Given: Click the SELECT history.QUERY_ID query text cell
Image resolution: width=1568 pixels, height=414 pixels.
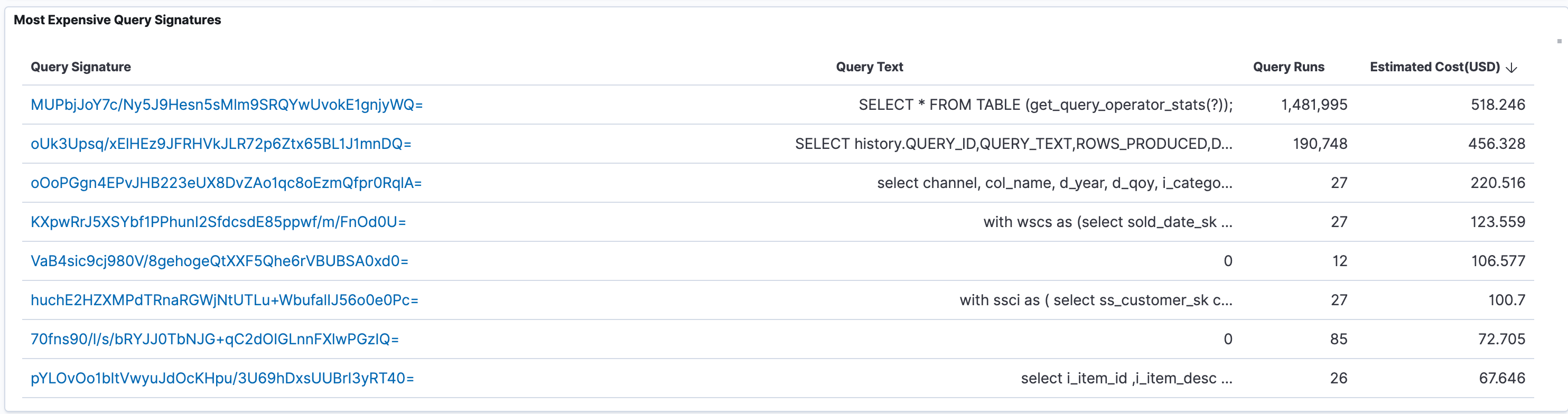Looking at the screenshot, I should tap(1013, 144).
